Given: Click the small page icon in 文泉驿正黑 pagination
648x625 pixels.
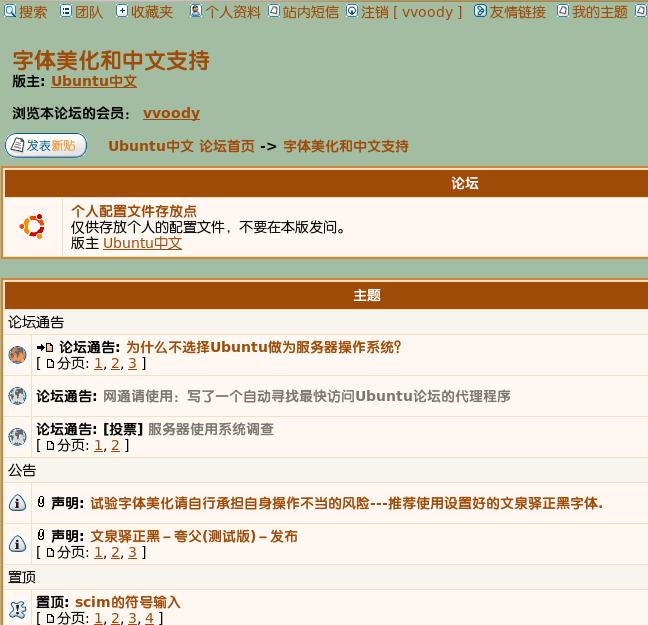Looking at the screenshot, I should (50, 553).
